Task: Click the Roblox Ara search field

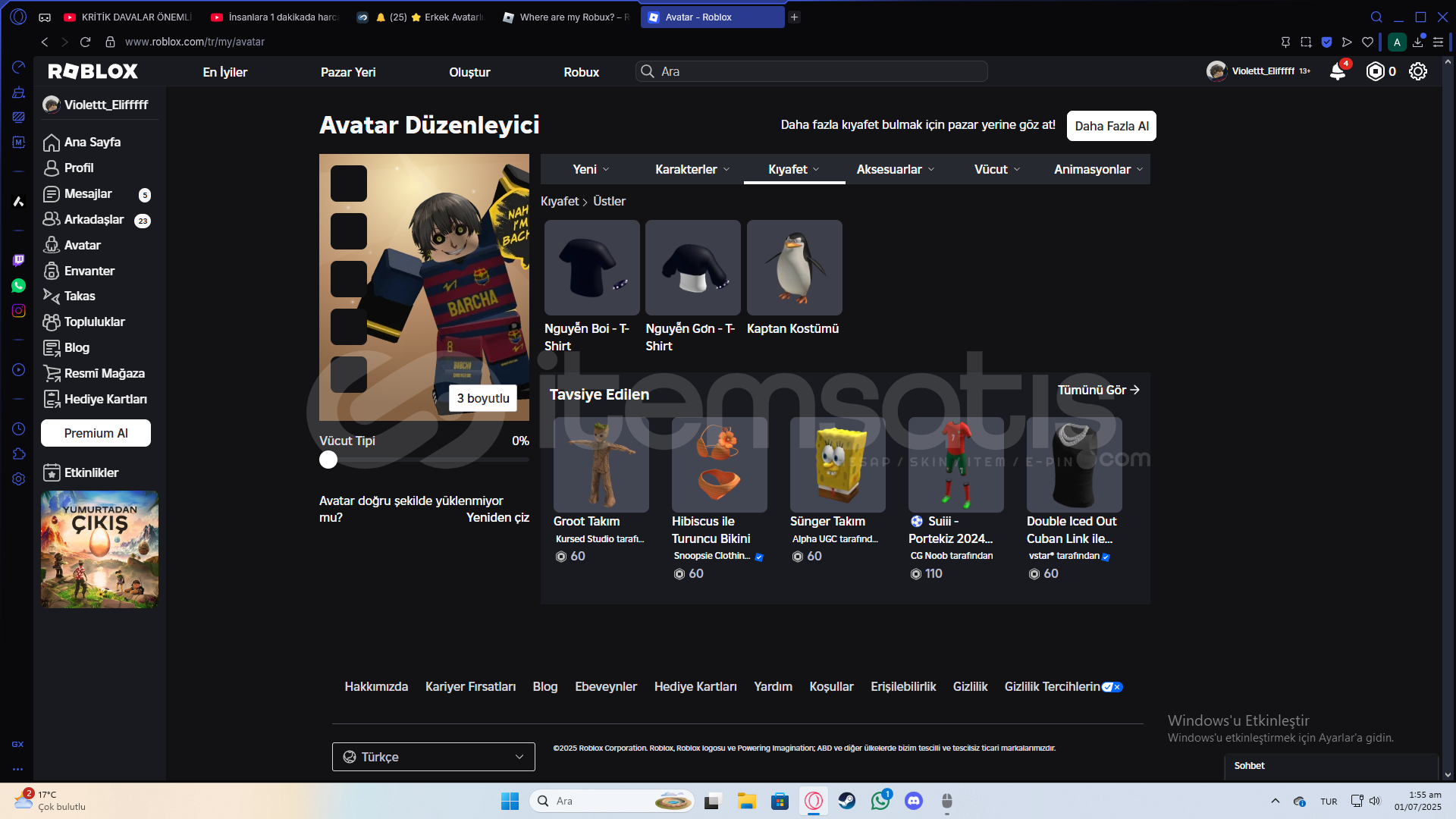Action: coord(811,71)
